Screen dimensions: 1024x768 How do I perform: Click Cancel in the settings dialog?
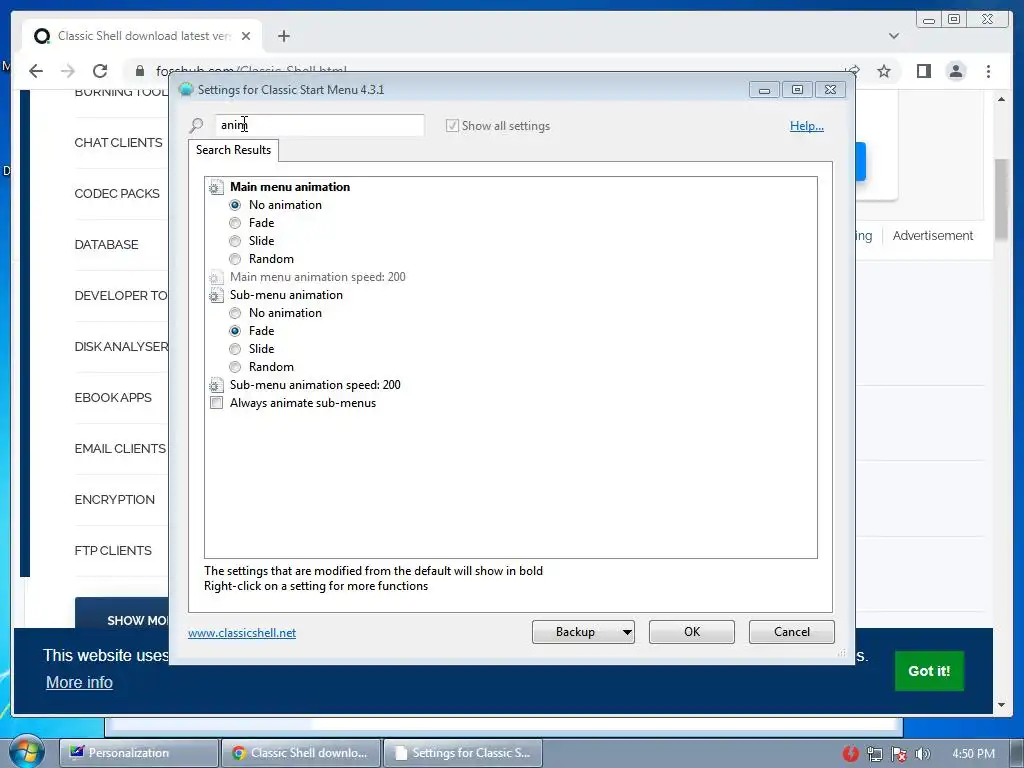click(x=792, y=632)
